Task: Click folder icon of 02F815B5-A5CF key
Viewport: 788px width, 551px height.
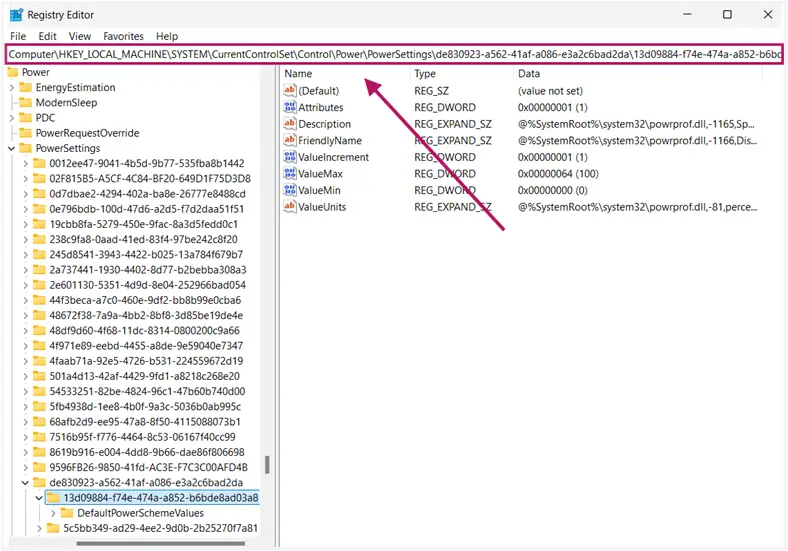Action: [39, 178]
